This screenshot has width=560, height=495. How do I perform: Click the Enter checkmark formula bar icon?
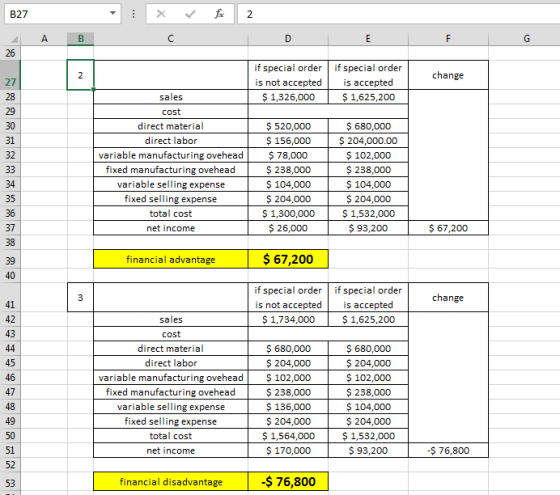190,14
